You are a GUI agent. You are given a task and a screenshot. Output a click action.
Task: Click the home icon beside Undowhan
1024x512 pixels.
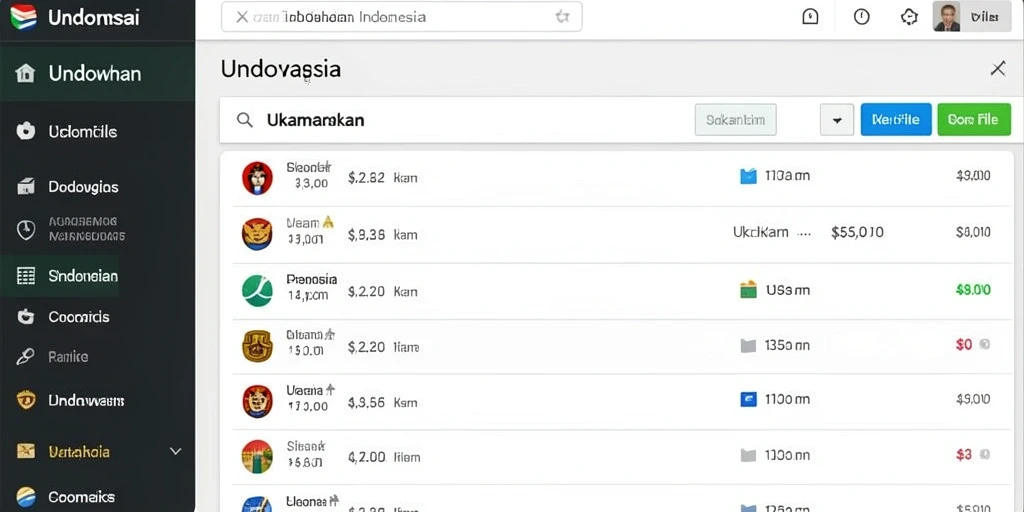(25, 73)
